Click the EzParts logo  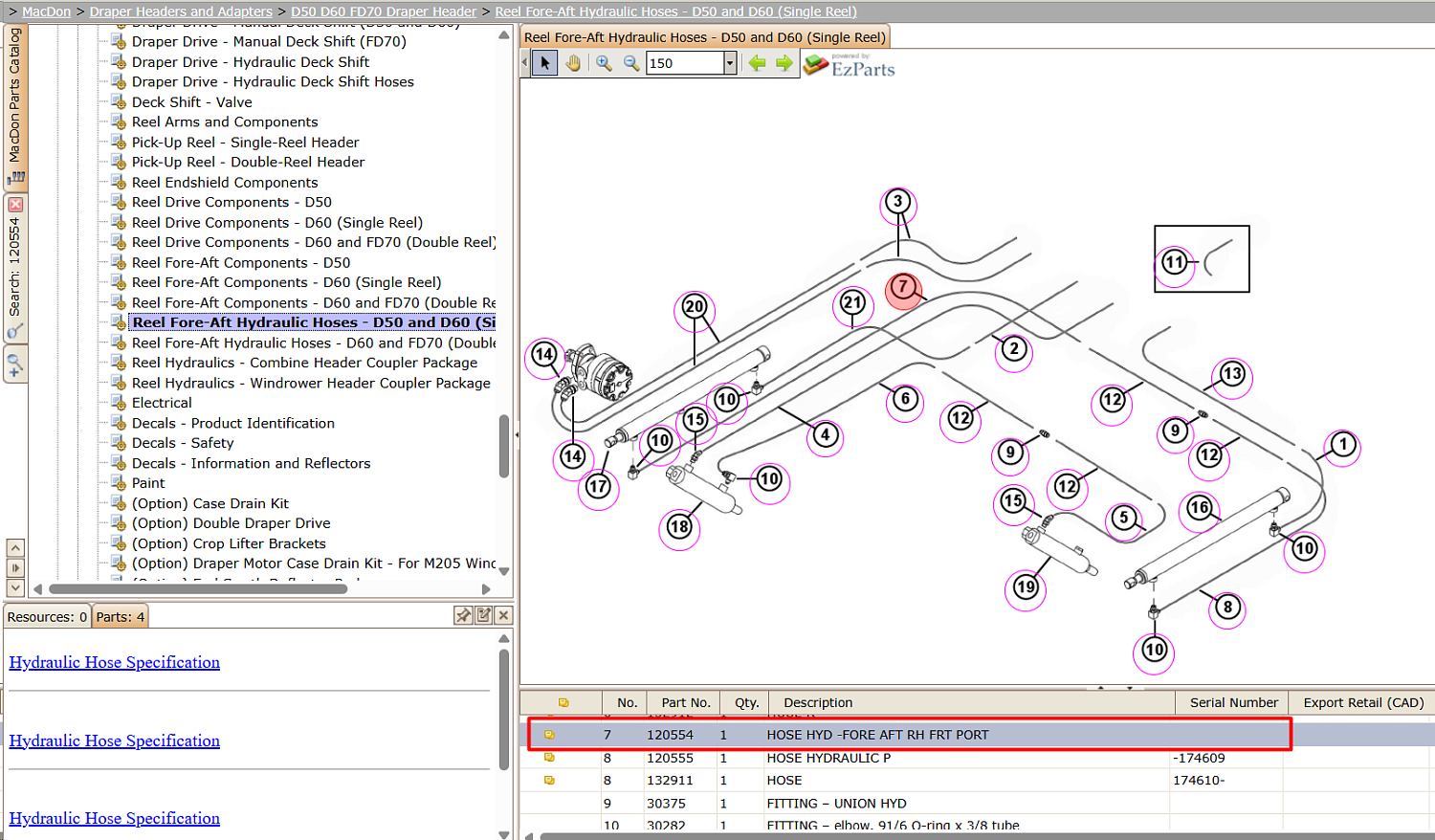tap(850, 65)
